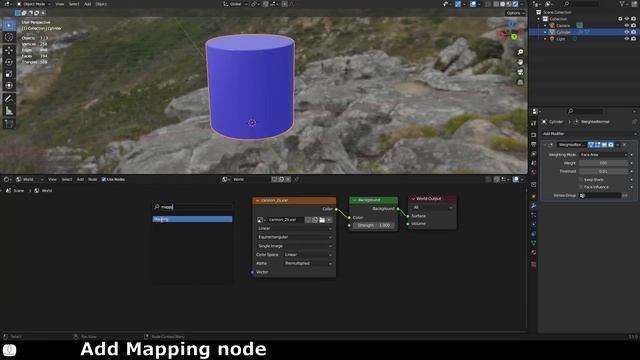Hide Camera with its eye icon in outliner
The height and width of the screenshot is (360, 640).
click(627, 25)
